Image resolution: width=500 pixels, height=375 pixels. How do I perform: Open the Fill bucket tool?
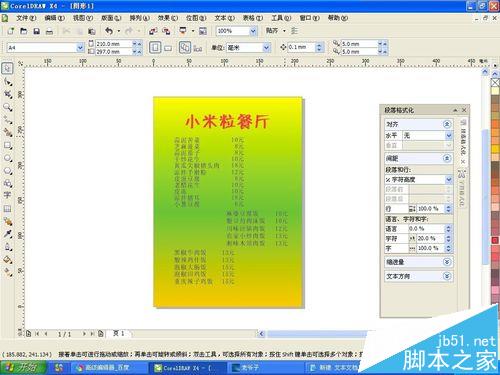point(7,260)
